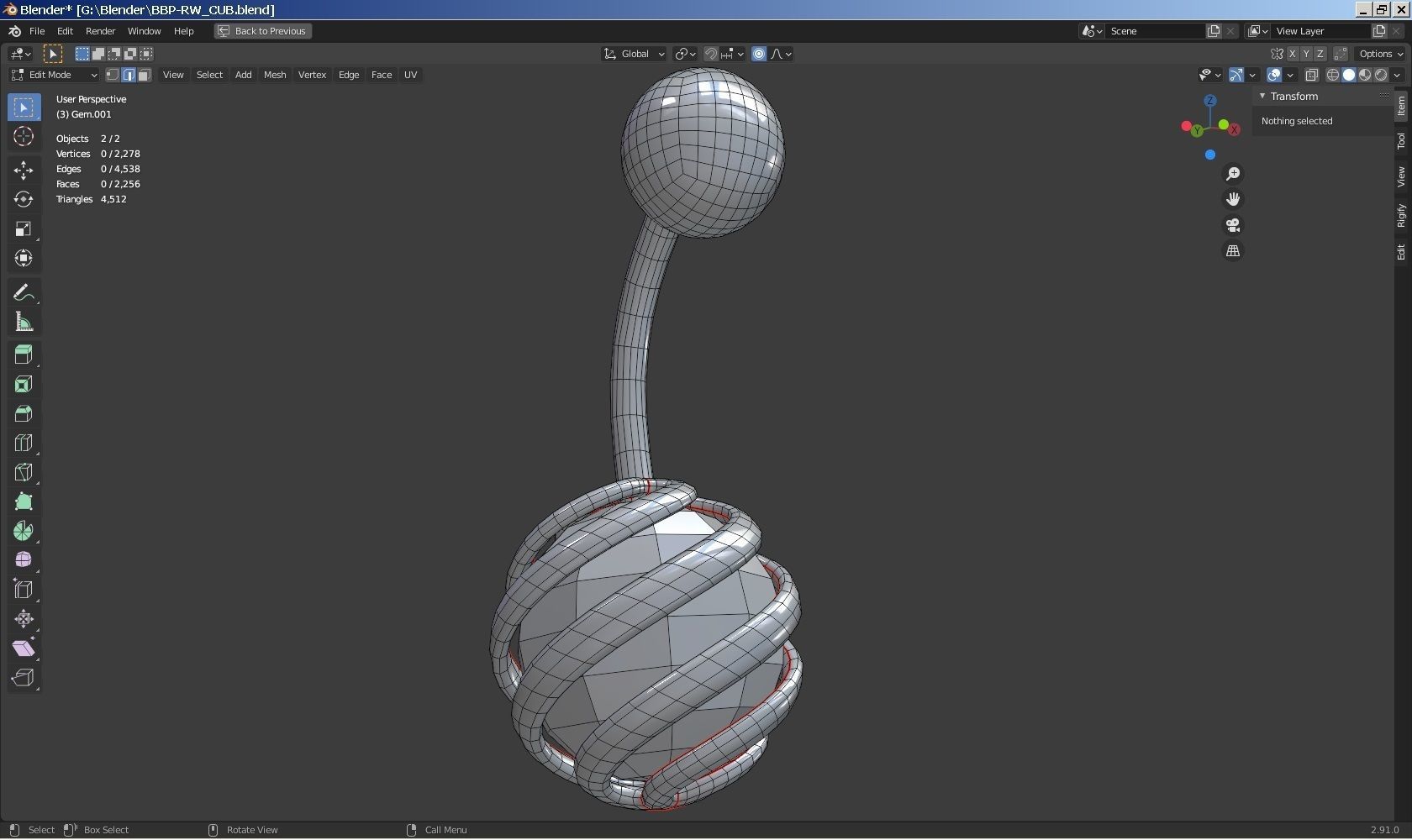
Task: Switch to wireframe shading
Action: pyautogui.click(x=1333, y=75)
